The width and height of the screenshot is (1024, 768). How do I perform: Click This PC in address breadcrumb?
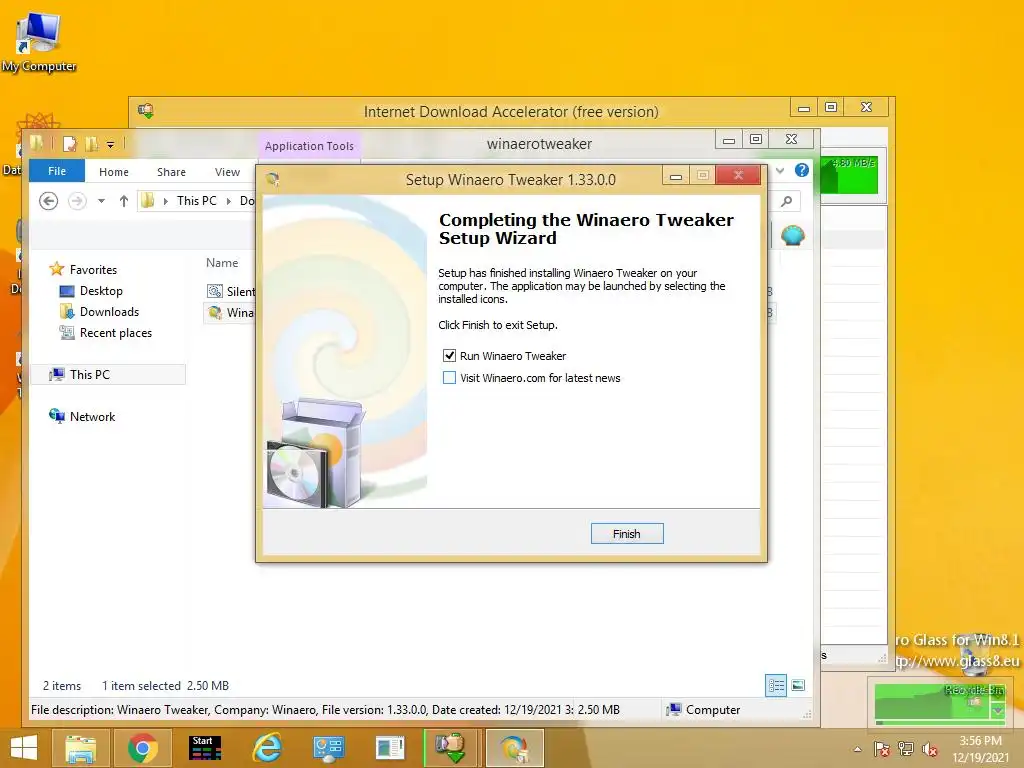(197, 200)
